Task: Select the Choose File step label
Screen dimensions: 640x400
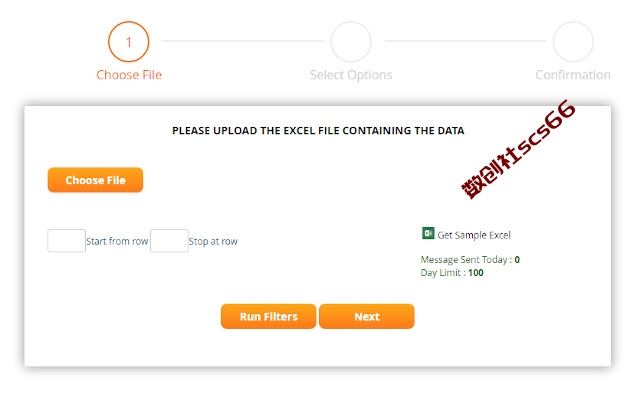Action: 129,75
